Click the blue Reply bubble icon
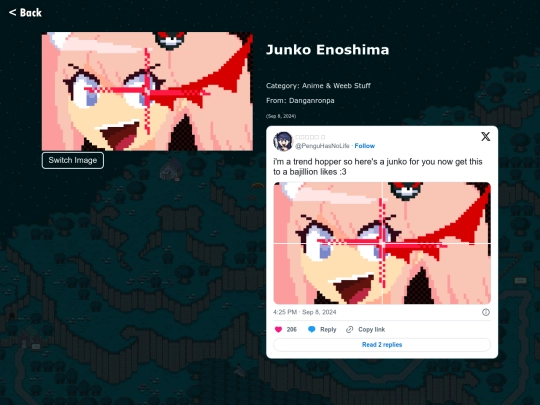 click(x=311, y=330)
